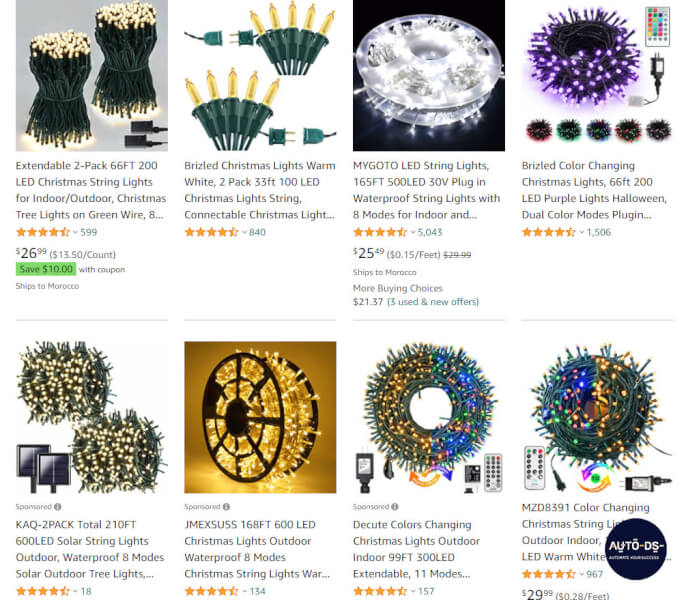Click the Sponsored info icon under KAQ-2PACK lights
The width and height of the screenshot is (686, 600).
[x=58, y=507]
